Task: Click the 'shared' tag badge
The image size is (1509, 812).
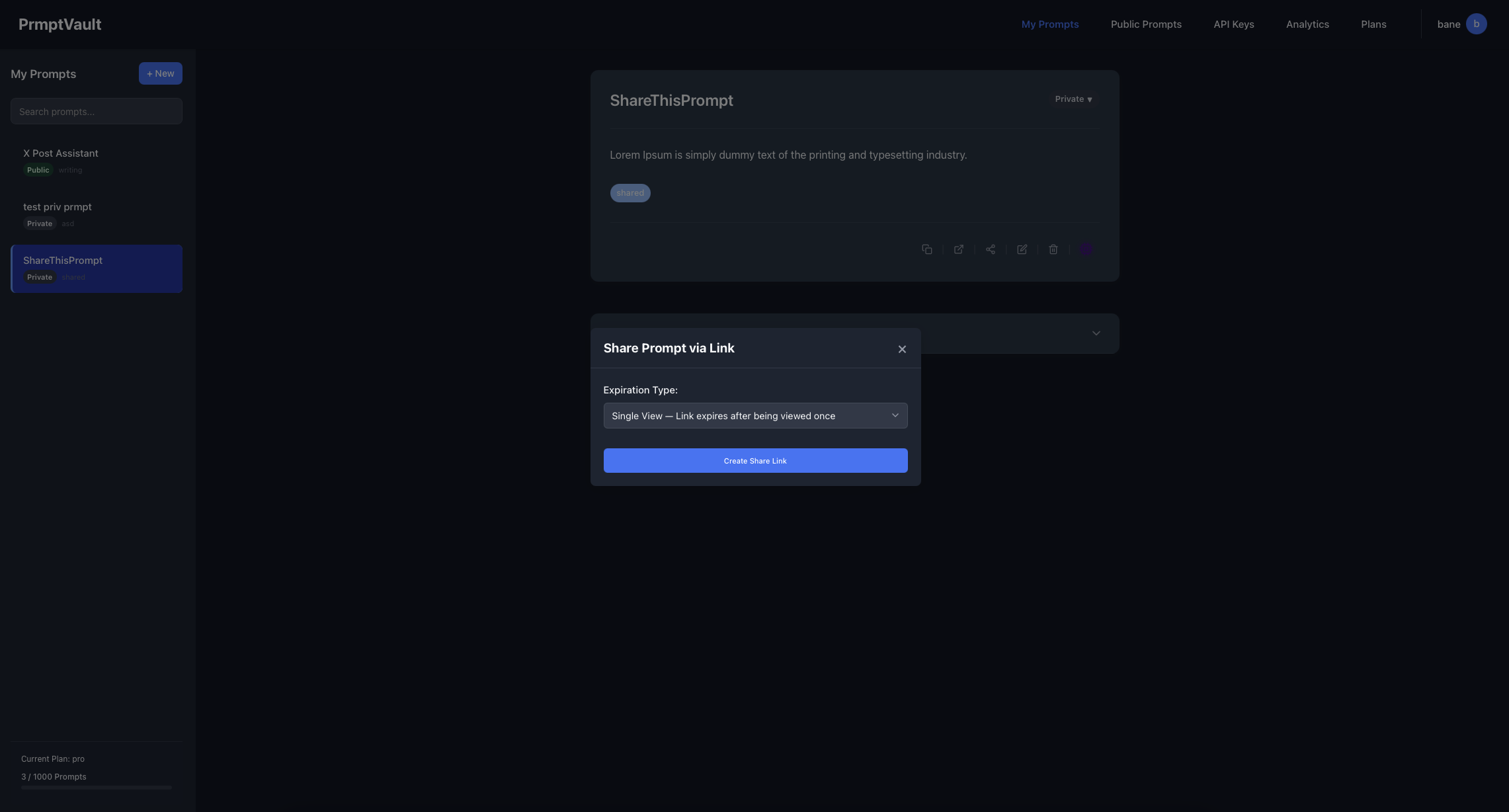Action: click(x=630, y=193)
